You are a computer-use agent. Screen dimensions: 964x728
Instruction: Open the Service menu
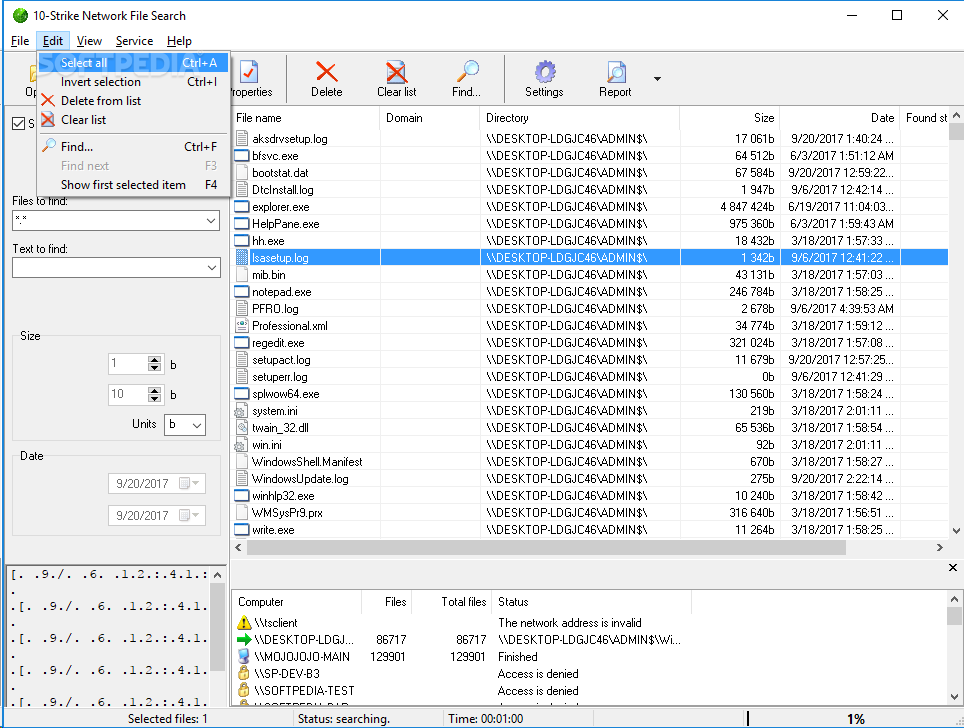point(134,41)
